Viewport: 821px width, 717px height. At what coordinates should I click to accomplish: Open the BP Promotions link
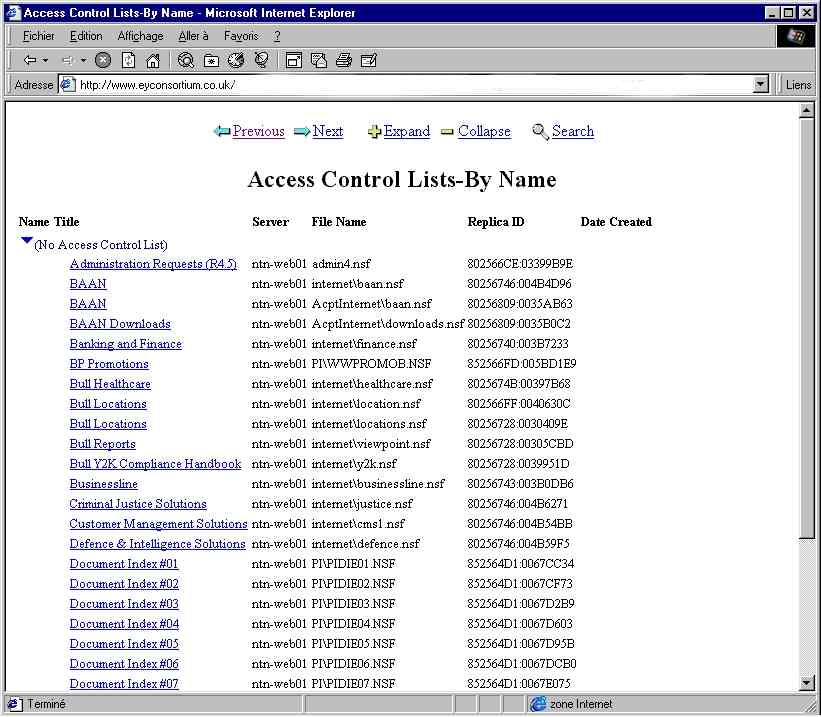[x=109, y=364]
